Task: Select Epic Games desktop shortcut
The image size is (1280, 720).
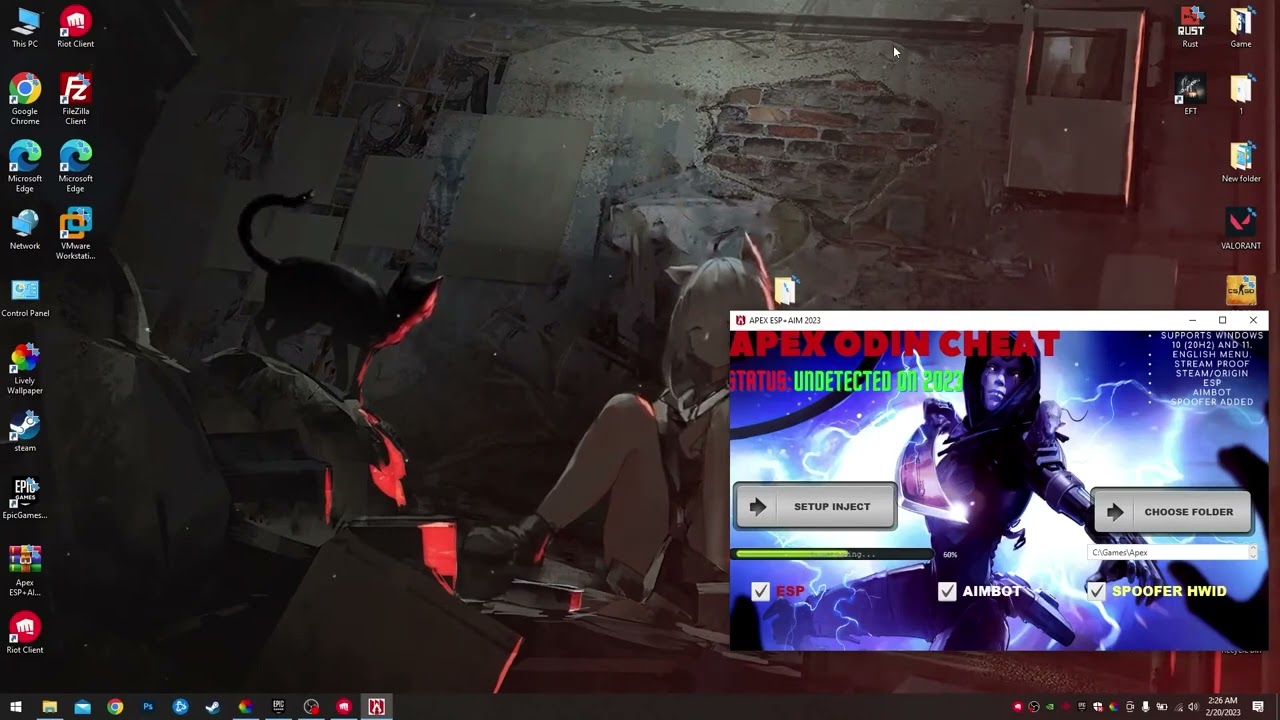Action: tap(25, 499)
